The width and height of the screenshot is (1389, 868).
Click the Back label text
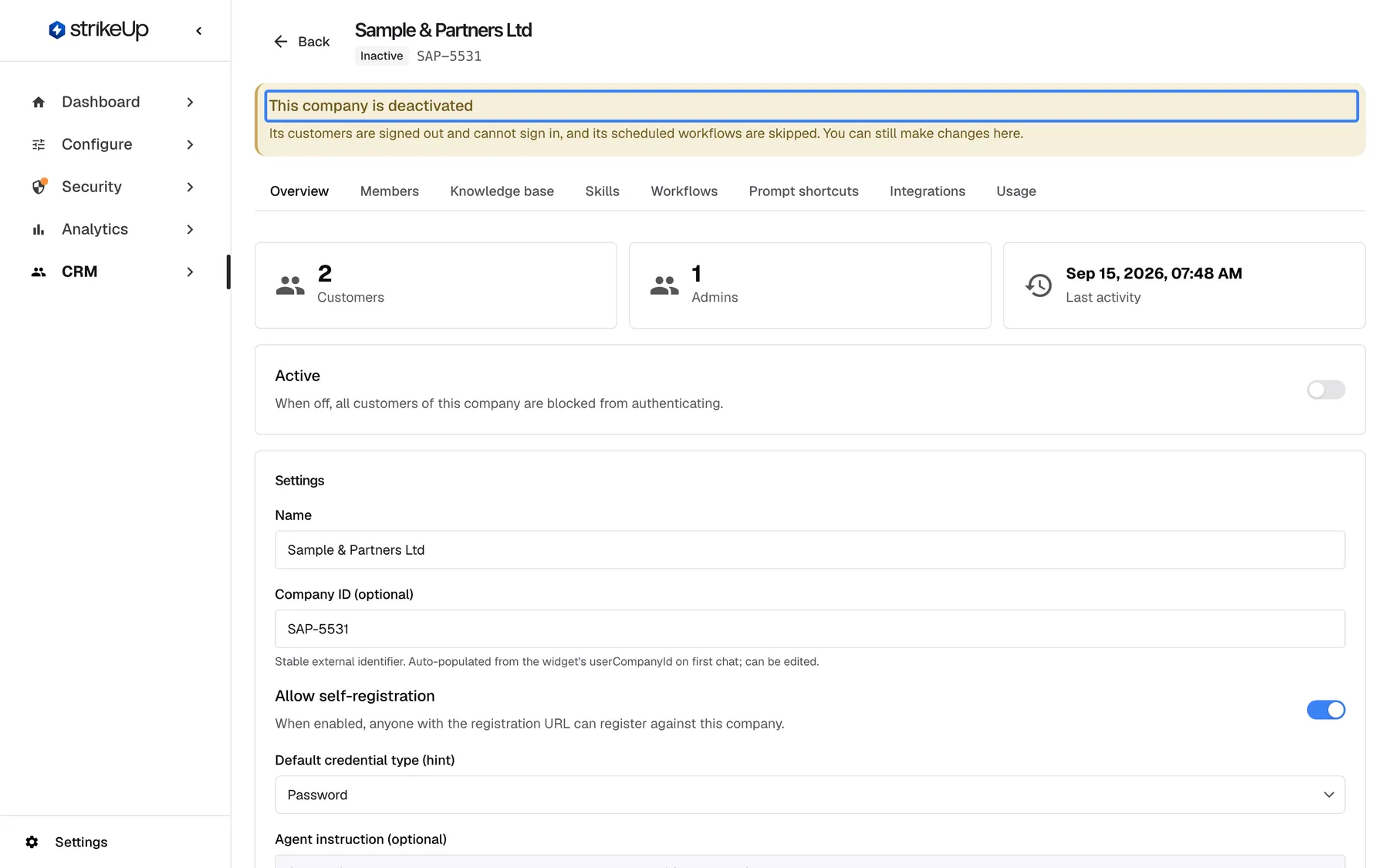(x=313, y=42)
